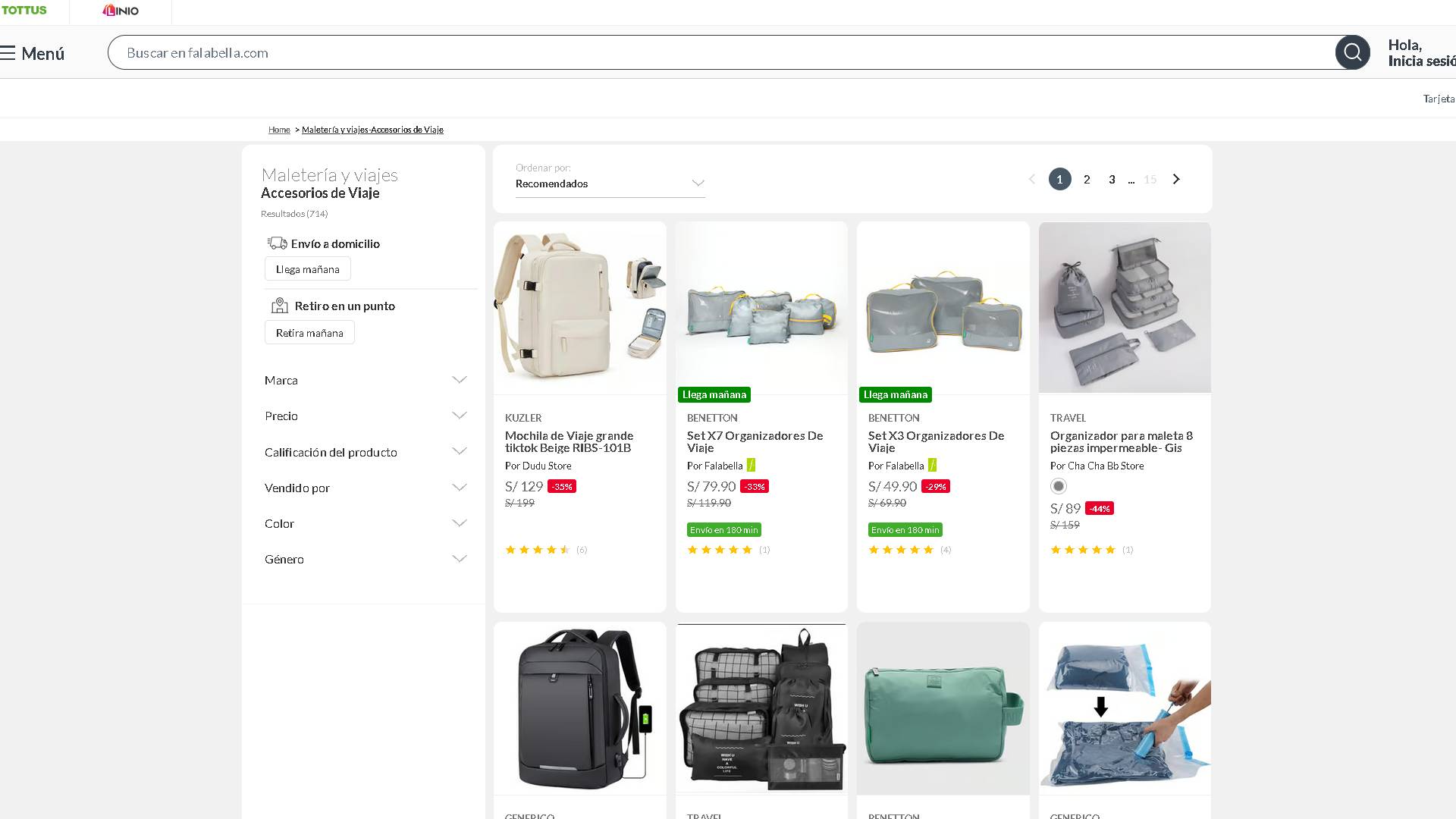Viewport: 1456px width, 819px height.
Task: Open beige Kuzler backpack product image
Action: 580,308
